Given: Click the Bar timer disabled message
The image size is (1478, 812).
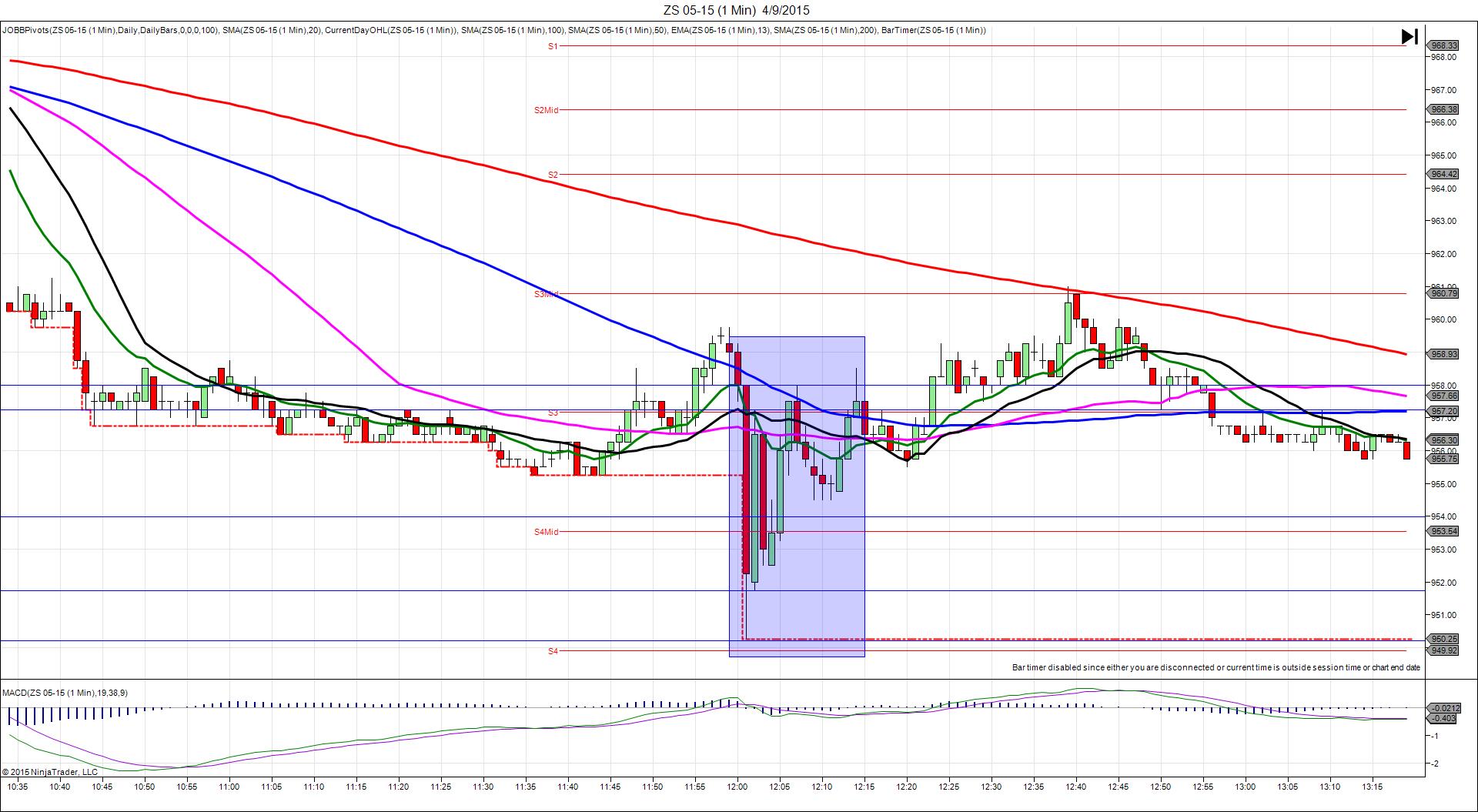Looking at the screenshot, I should coord(1216,667).
